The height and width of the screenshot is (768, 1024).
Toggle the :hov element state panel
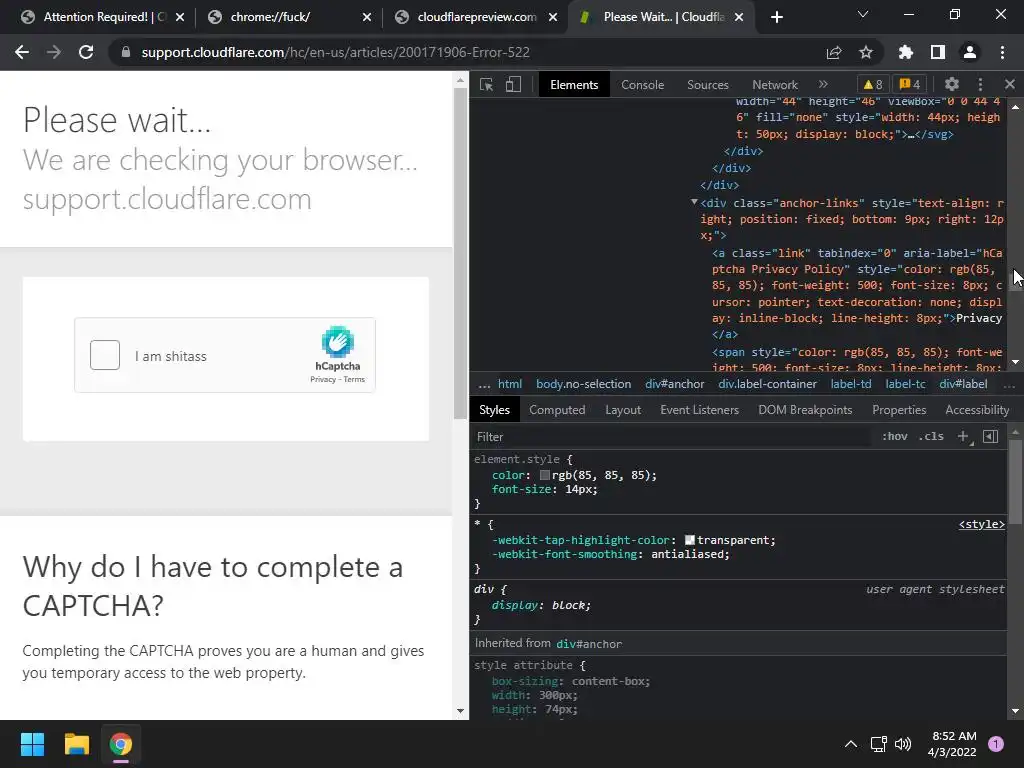click(x=895, y=437)
